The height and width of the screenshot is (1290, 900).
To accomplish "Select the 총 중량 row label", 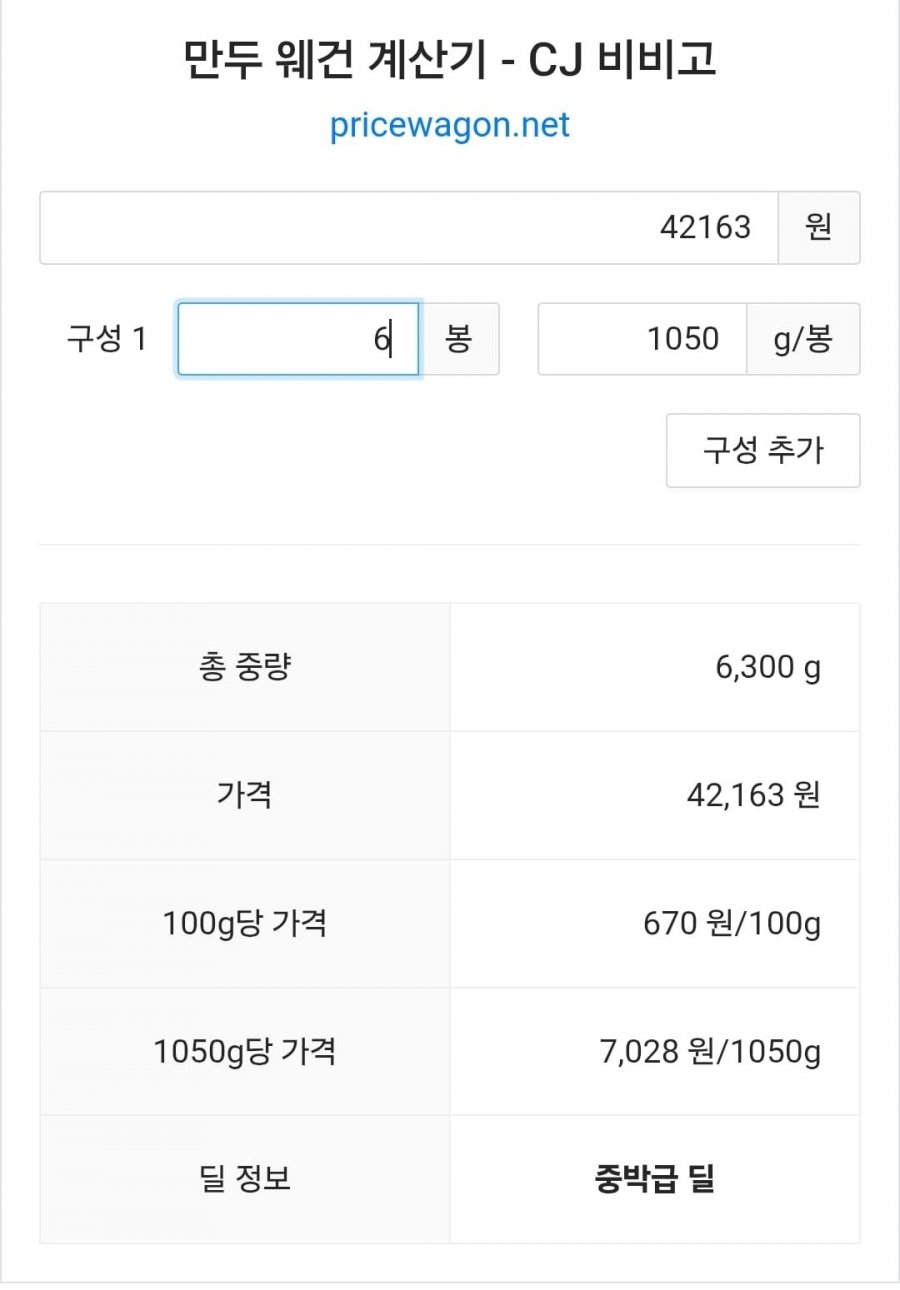I will [x=245, y=667].
